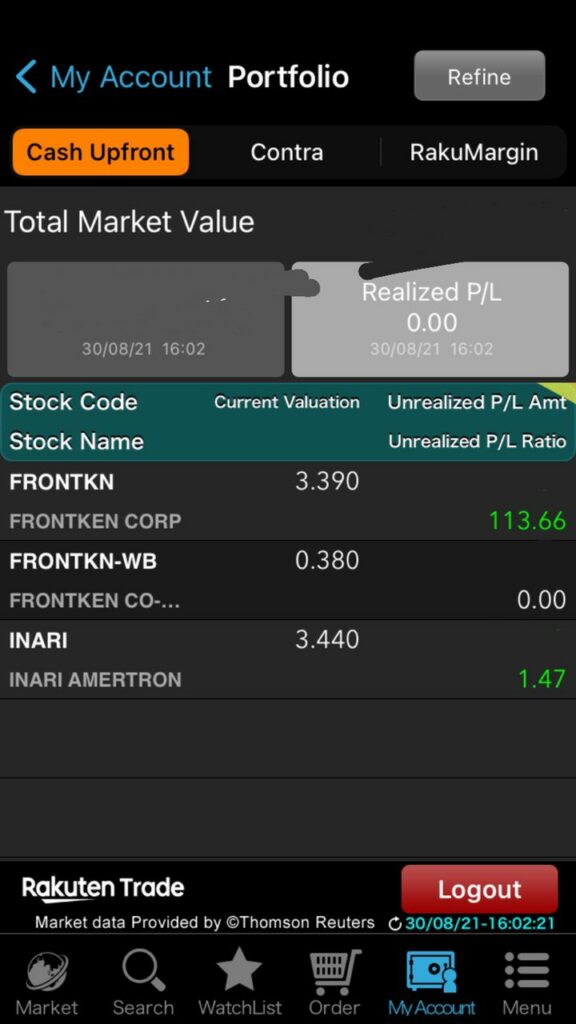
Task: Tap the Total Market Value card
Action: (x=146, y=319)
